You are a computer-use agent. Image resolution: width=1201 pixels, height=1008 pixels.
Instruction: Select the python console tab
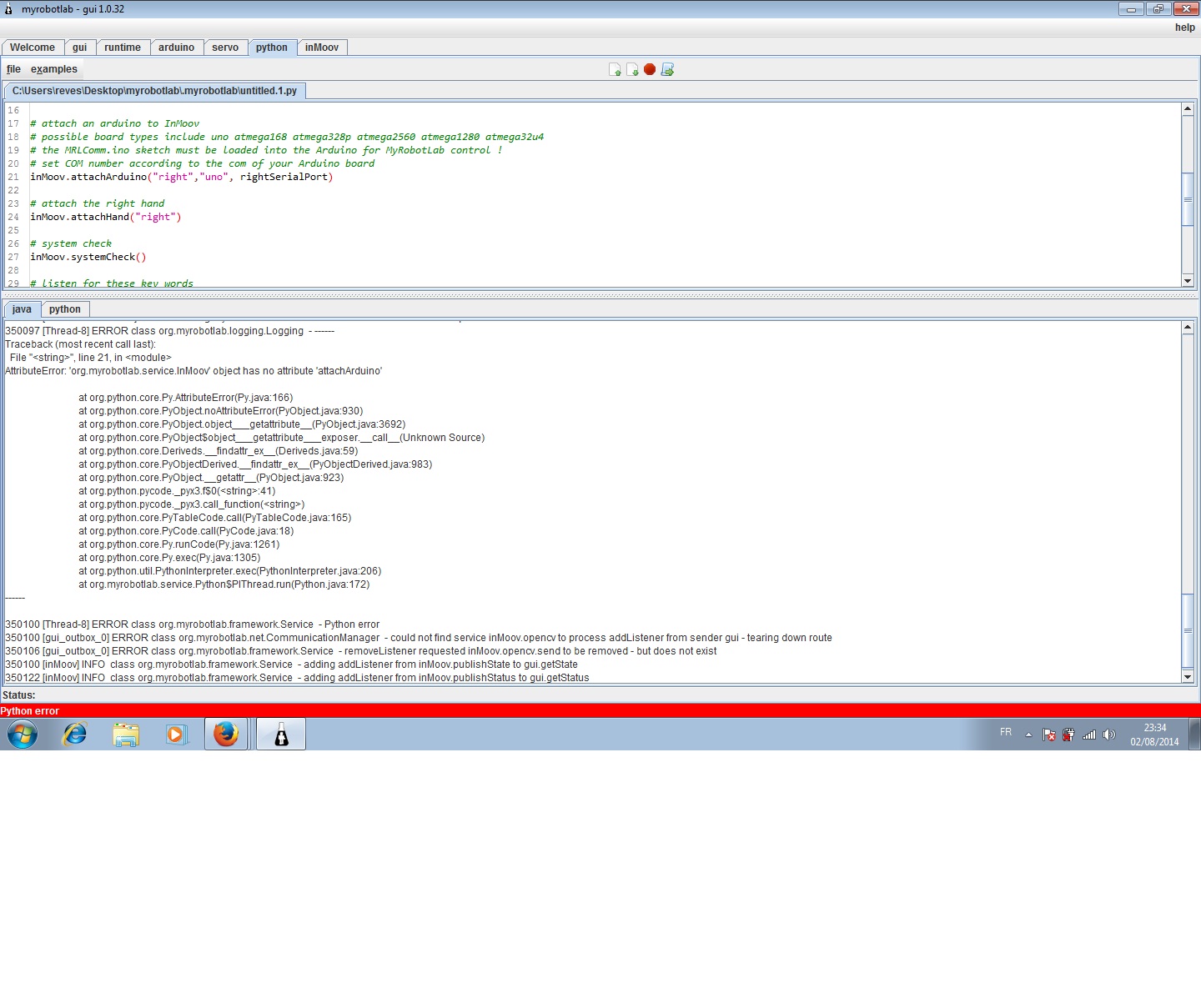point(65,309)
